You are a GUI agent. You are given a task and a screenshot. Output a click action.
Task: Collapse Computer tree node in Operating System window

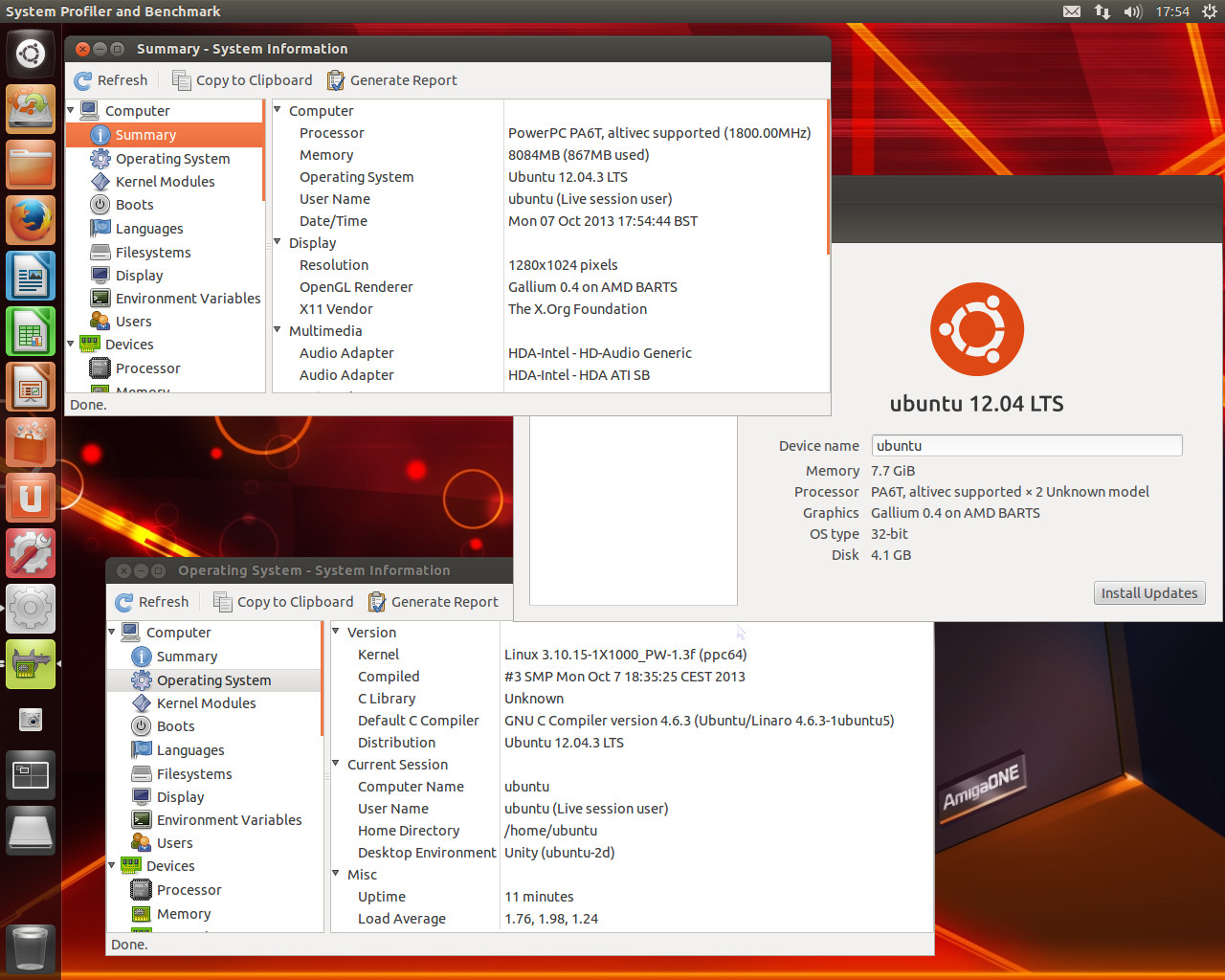(x=112, y=633)
